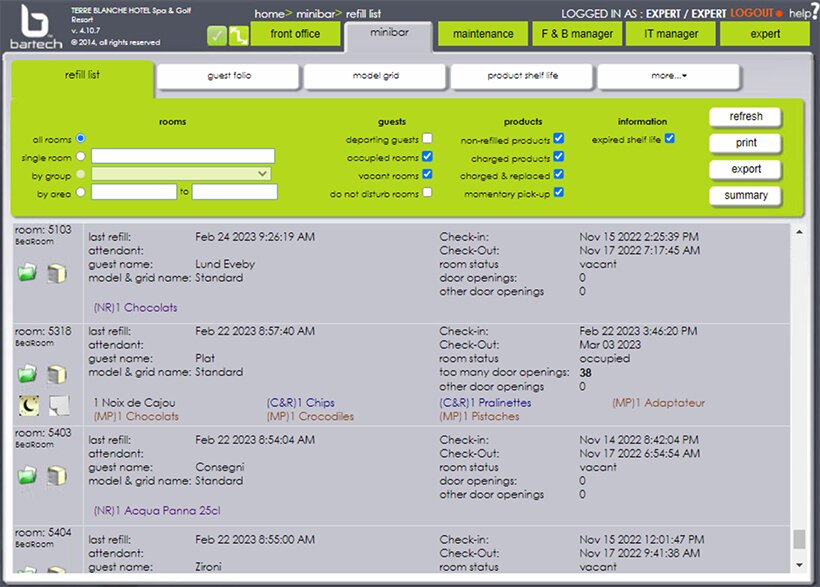Enable the departing guests checkbox

click(x=428, y=139)
